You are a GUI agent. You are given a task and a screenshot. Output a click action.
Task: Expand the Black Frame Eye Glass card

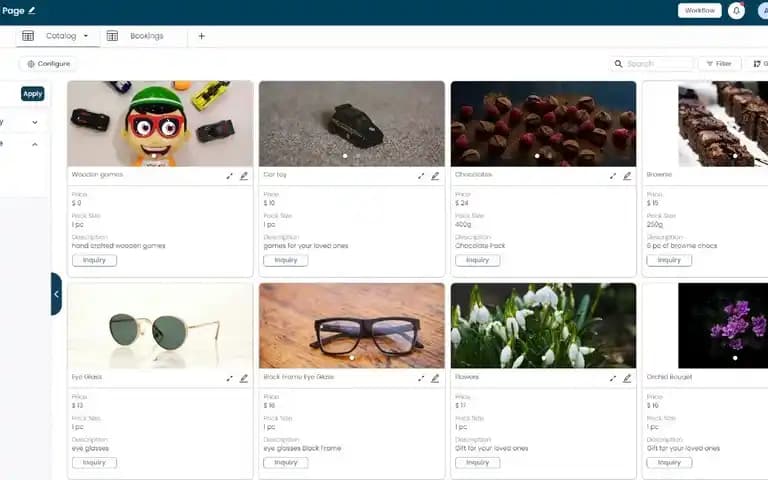(x=421, y=379)
